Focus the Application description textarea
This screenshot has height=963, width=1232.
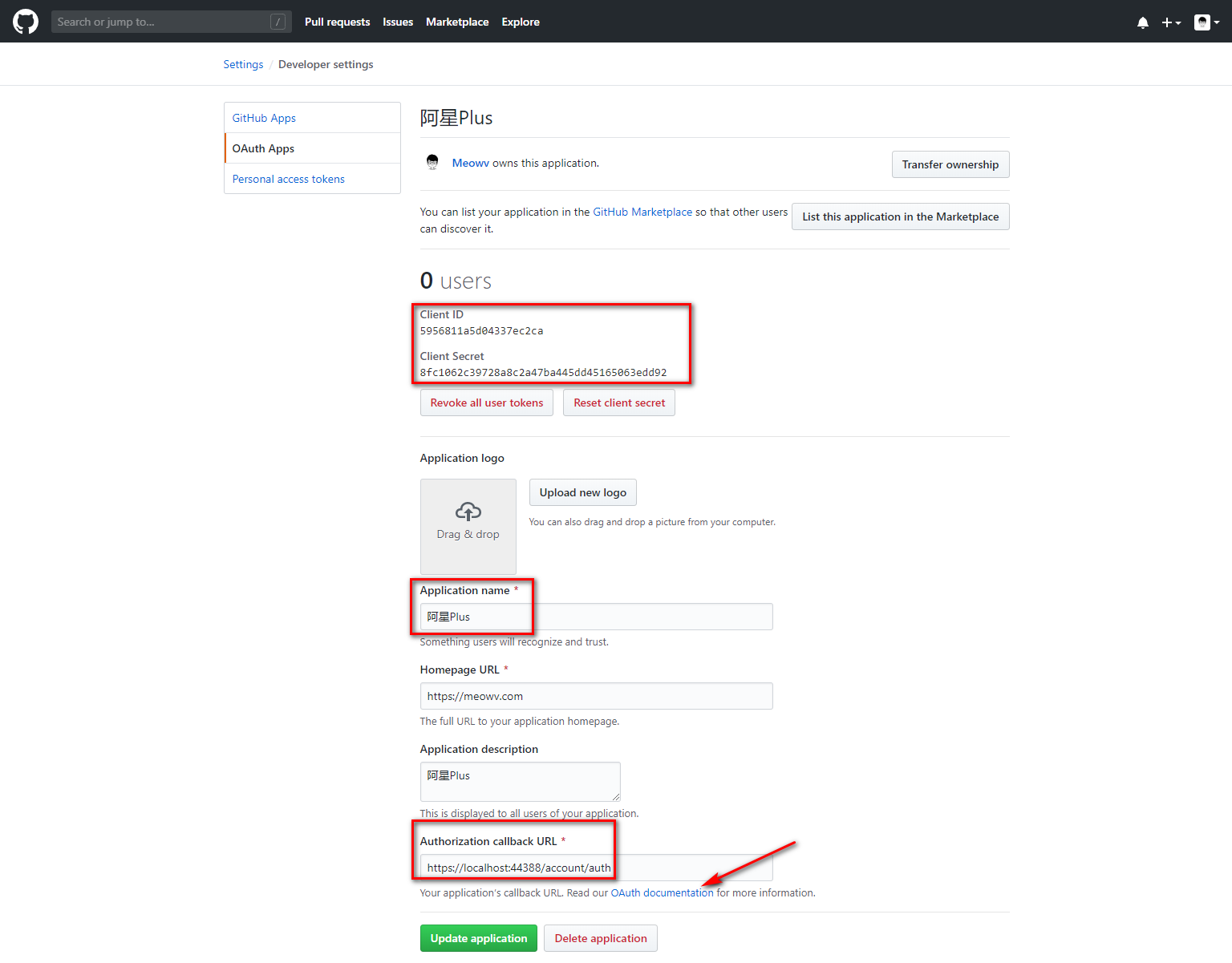(521, 781)
